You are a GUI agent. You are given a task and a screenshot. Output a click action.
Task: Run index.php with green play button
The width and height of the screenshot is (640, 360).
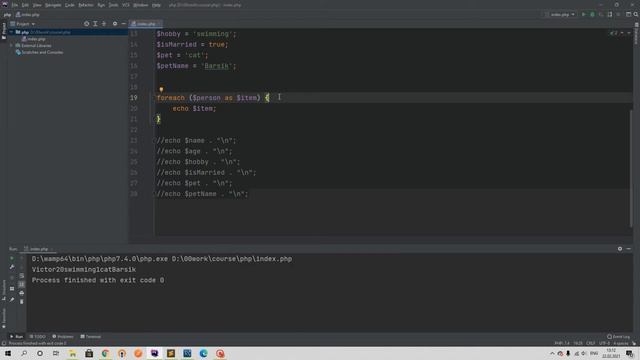pyautogui.click(x=584, y=14)
